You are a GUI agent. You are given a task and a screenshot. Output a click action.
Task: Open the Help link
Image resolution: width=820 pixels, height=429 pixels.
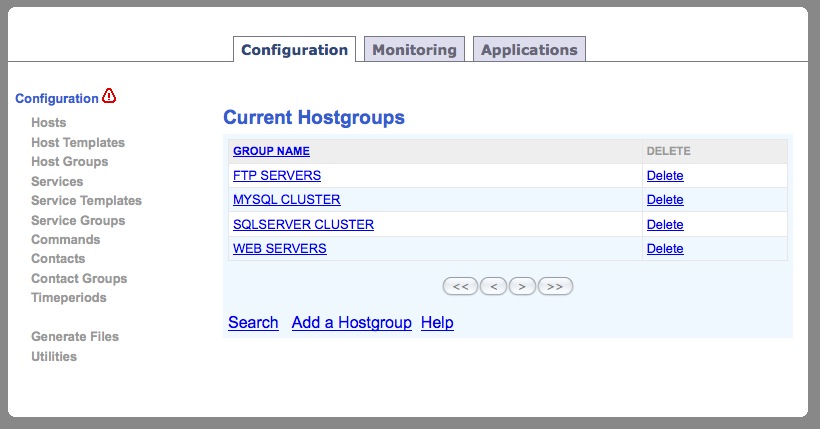point(437,322)
